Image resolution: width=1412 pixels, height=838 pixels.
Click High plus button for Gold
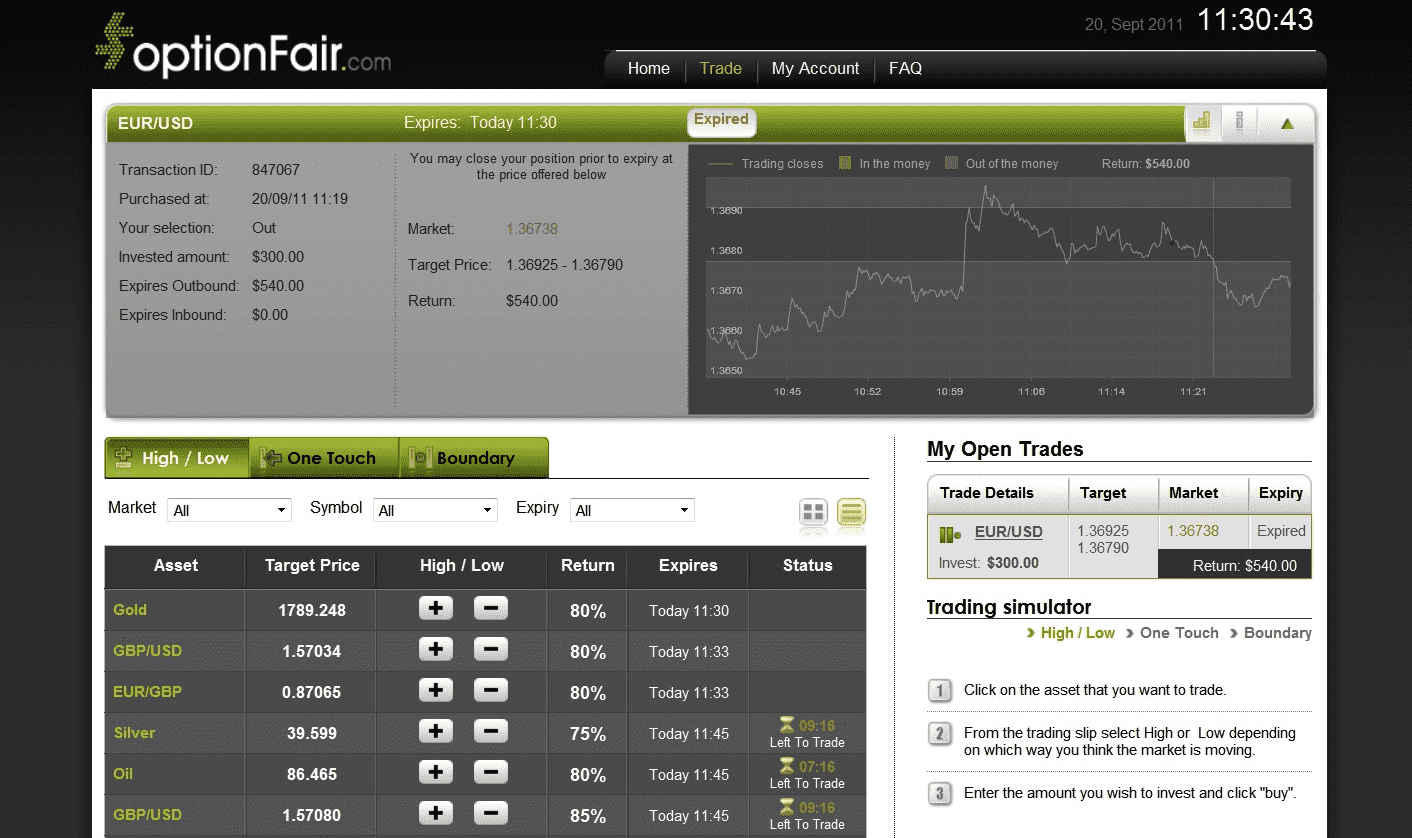pyautogui.click(x=435, y=608)
